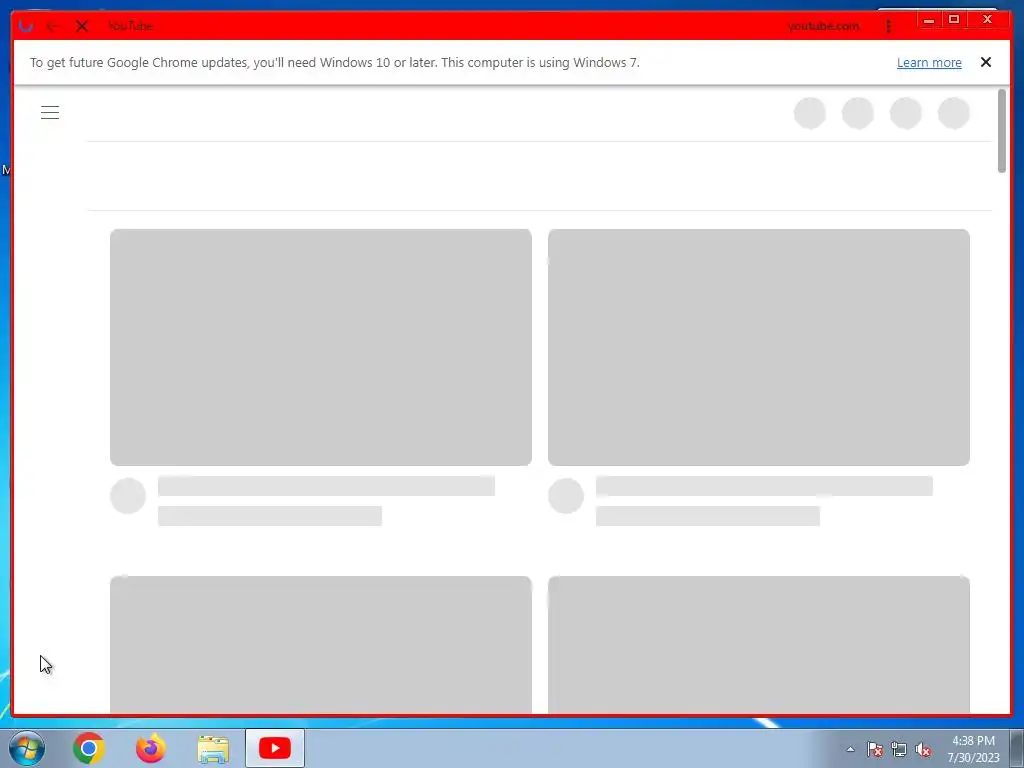Maximize the YouTube window

[x=953, y=20]
